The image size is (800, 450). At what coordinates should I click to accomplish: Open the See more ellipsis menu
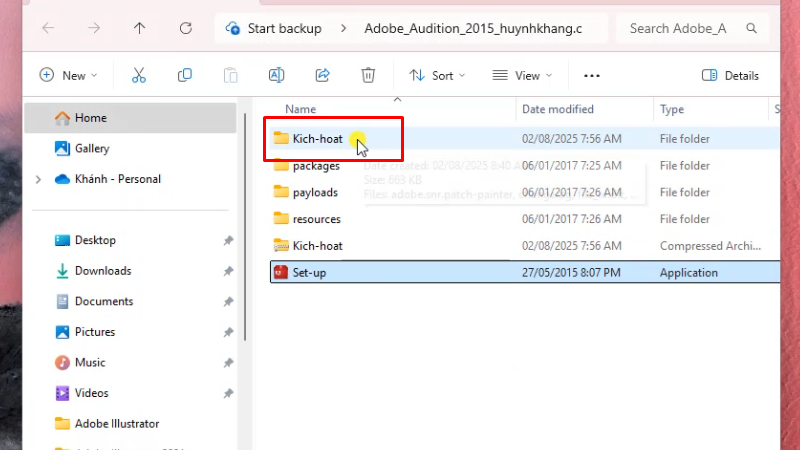pyautogui.click(x=592, y=76)
